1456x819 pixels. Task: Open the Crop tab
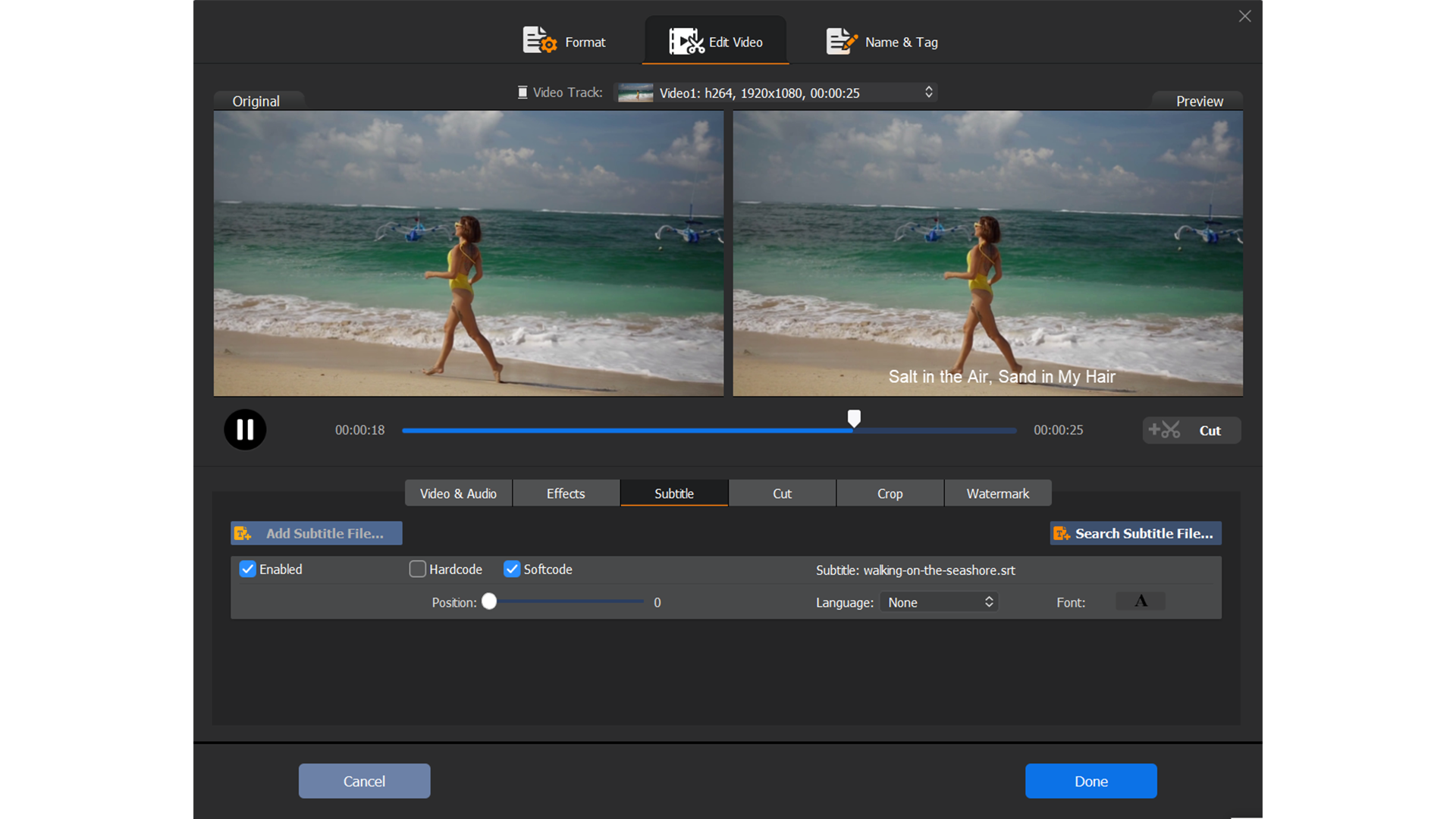[890, 493]
